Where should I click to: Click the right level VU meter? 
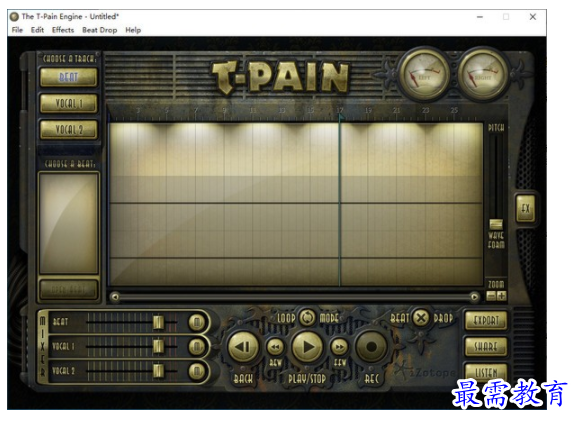tap(483, 75)
